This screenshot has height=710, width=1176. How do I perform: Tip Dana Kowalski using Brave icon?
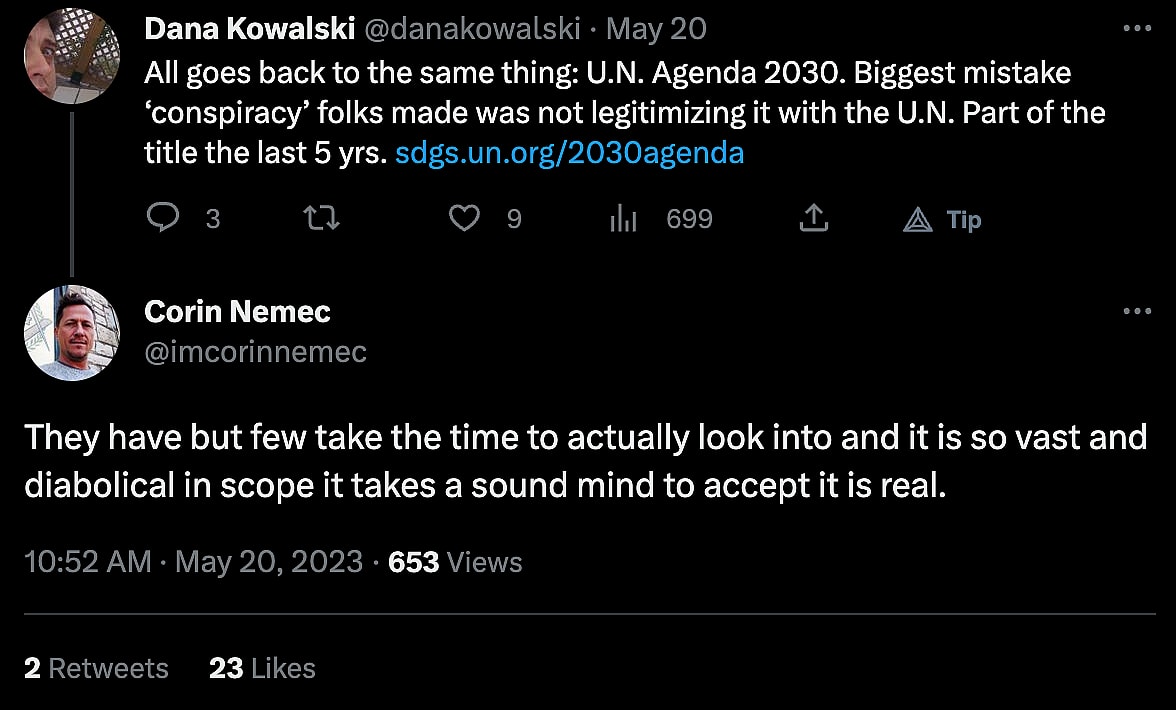(x=918, y=219)
